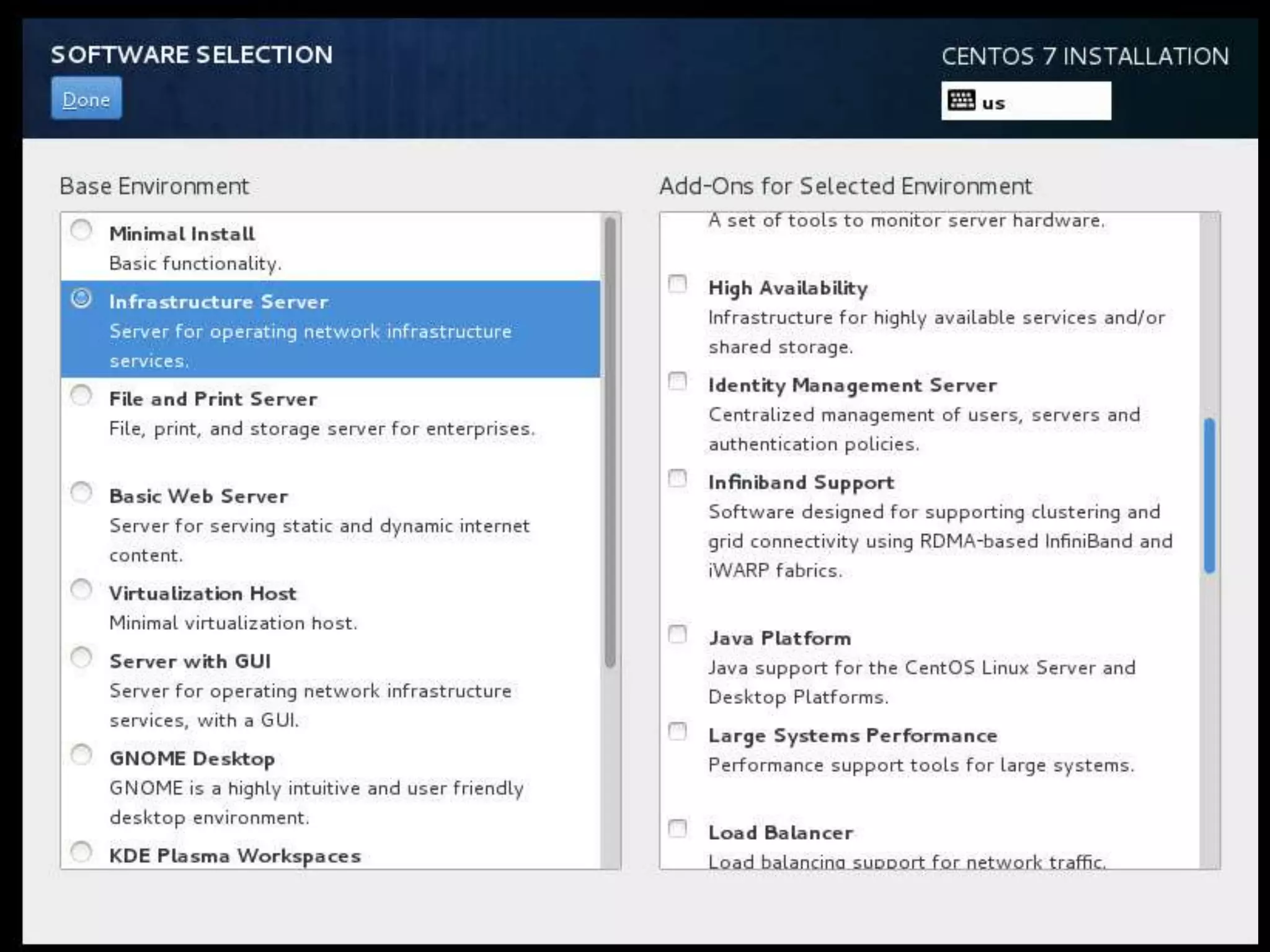The width and height of the screenshot is (1270, 952).
Task: Click the Add-Ons list scrollbar thumb
Action: click(x=1209, y=496)
